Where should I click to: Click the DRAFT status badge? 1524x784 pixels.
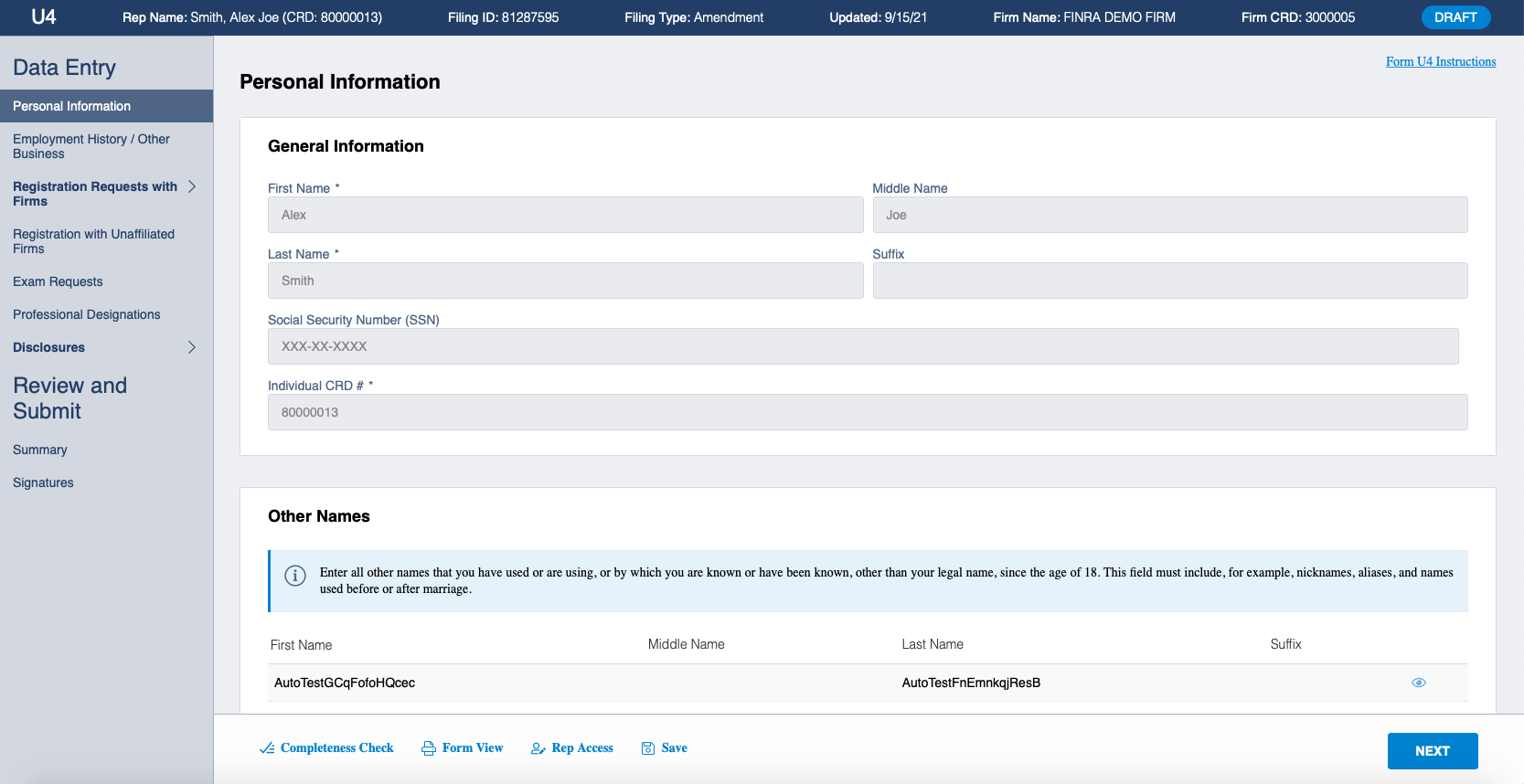point(1455,17)
